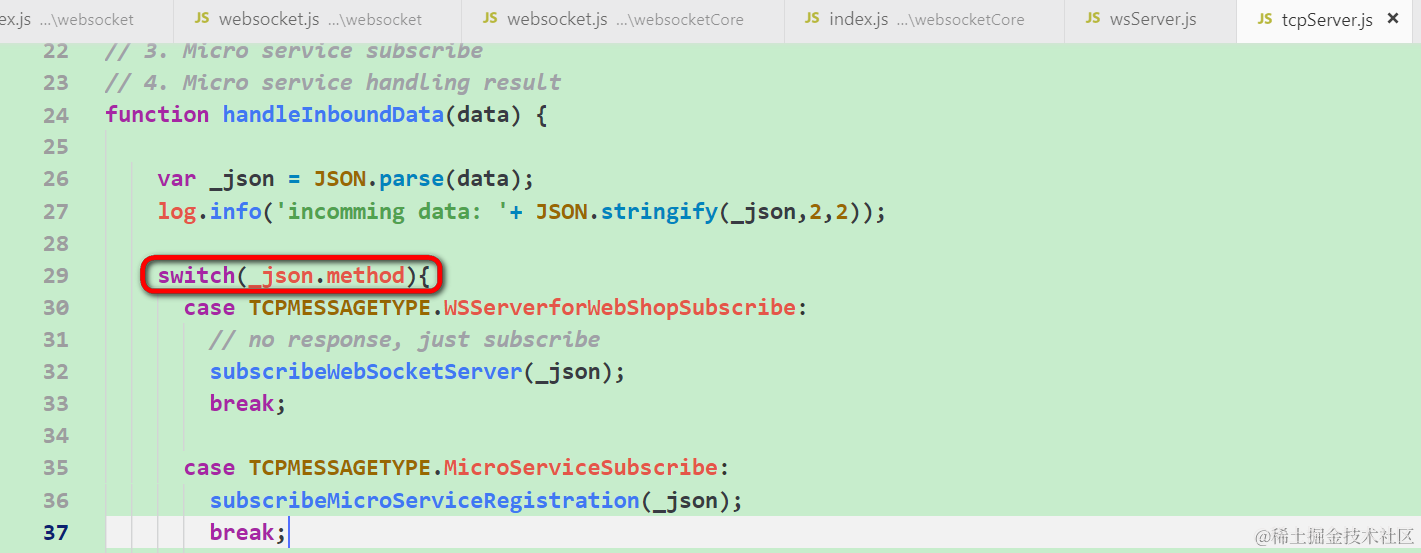
Task: Select line number 26 in the gutter
Action: click(56, 179)
